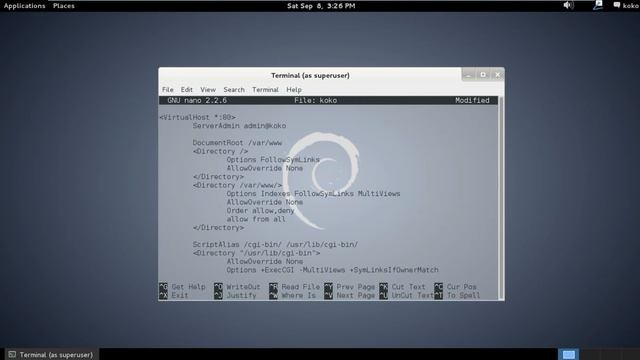Image resolution: width=640 pixels, height=360 pixels.
Task: Click the 'To Spell' shortcut label
Action: (464, 296)
